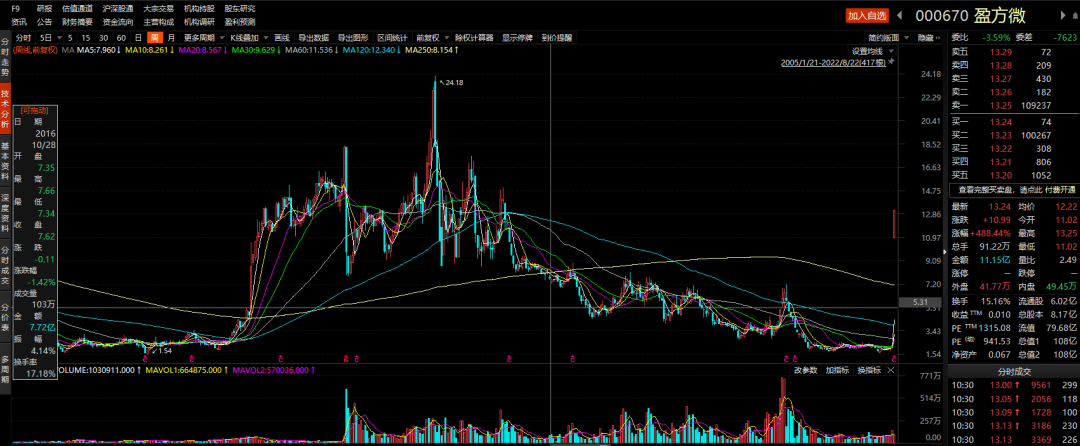Screen dimensions: 1080x446
Task: Open 区间统计 range statistics
Action: click(x=392, y=38)
